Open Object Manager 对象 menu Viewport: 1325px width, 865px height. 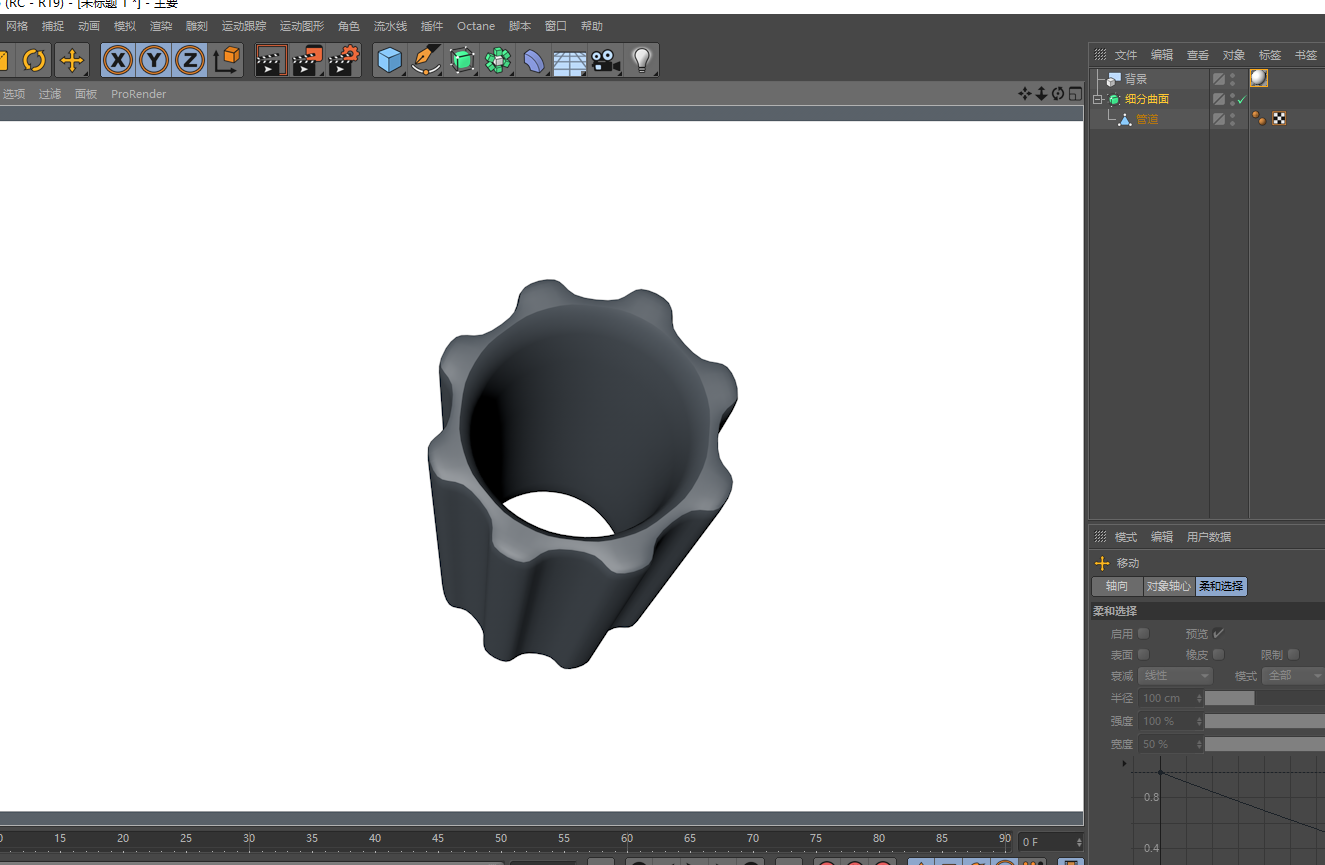point(1234,55)
